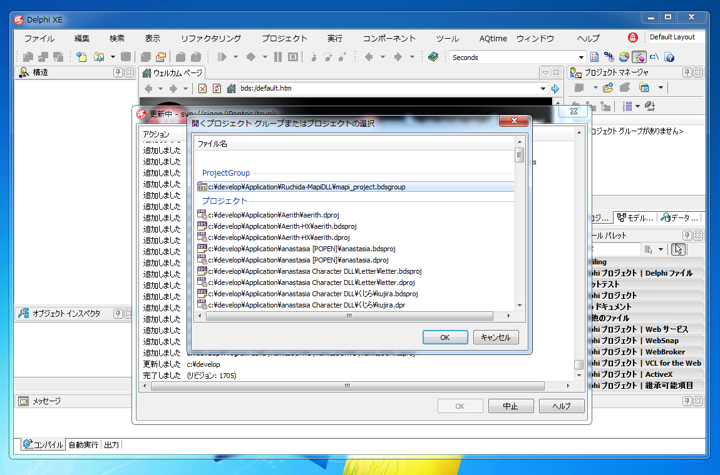Viewport: 720px width, 475px height.
Task: Open the ファイル menu
Action: point(39,38)
